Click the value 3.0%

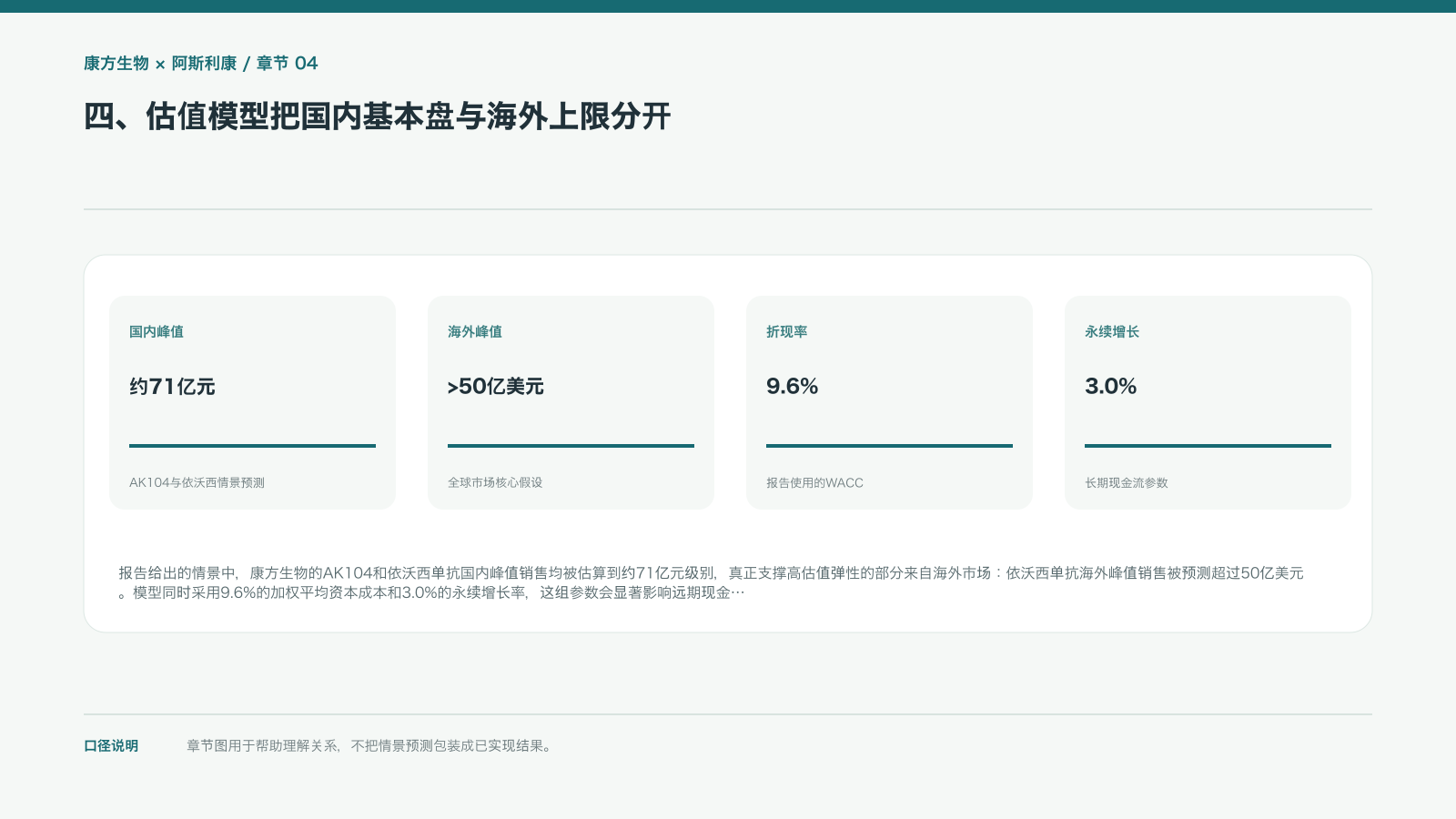1111,386
